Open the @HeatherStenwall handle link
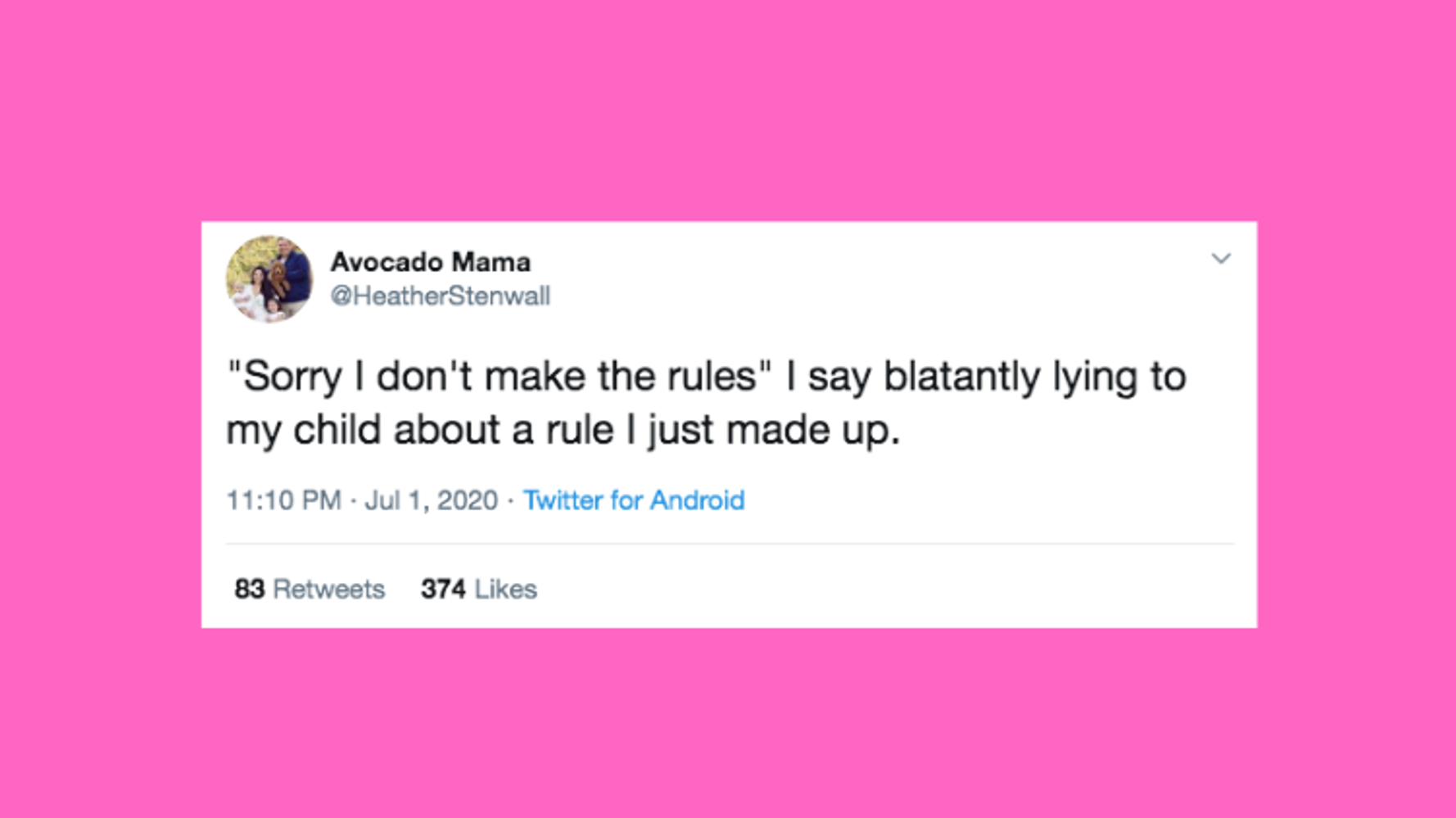This screenshot has width=1456, height=818. [441, 296]
